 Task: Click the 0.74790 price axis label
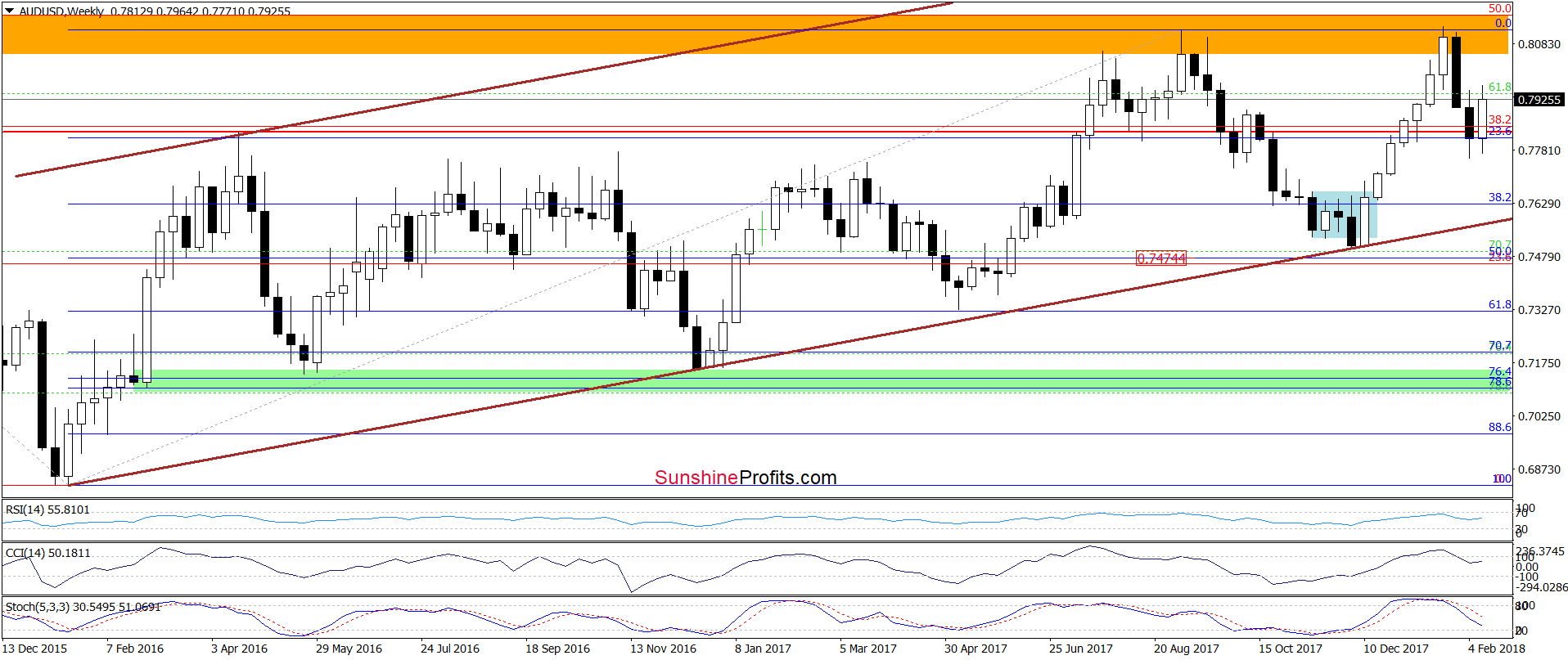click(x=1539, y=257)
